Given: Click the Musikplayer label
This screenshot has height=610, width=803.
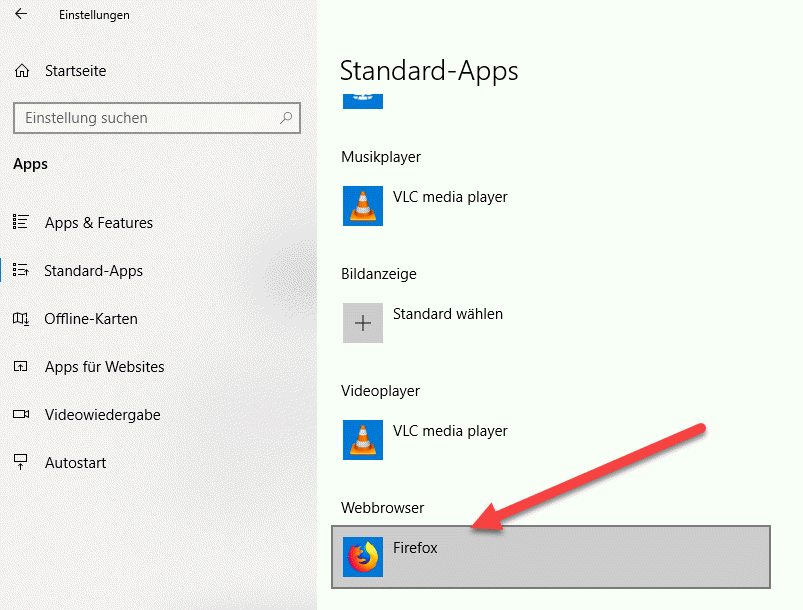Looking at the screenshot, I should point(381,157).
